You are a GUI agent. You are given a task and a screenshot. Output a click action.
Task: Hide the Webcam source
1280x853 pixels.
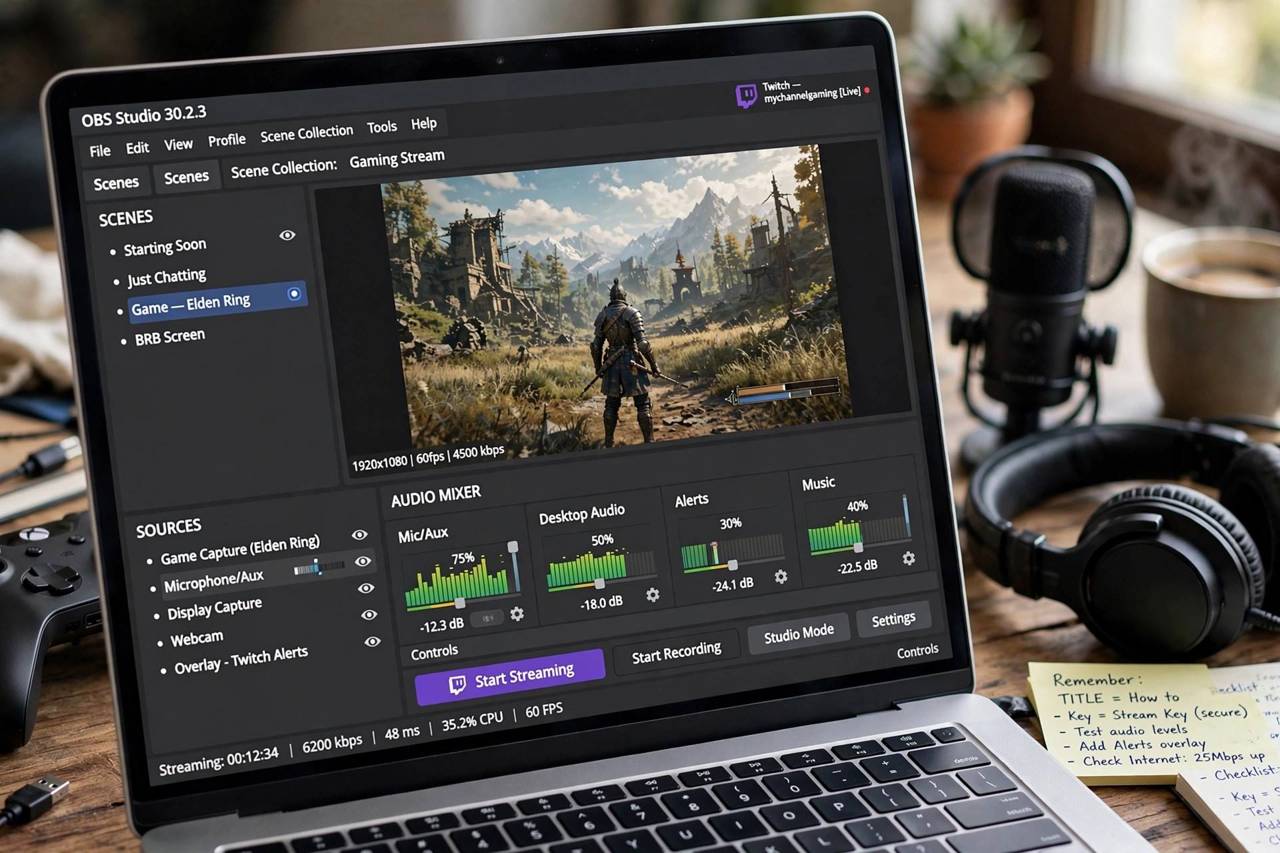point(369,615)
